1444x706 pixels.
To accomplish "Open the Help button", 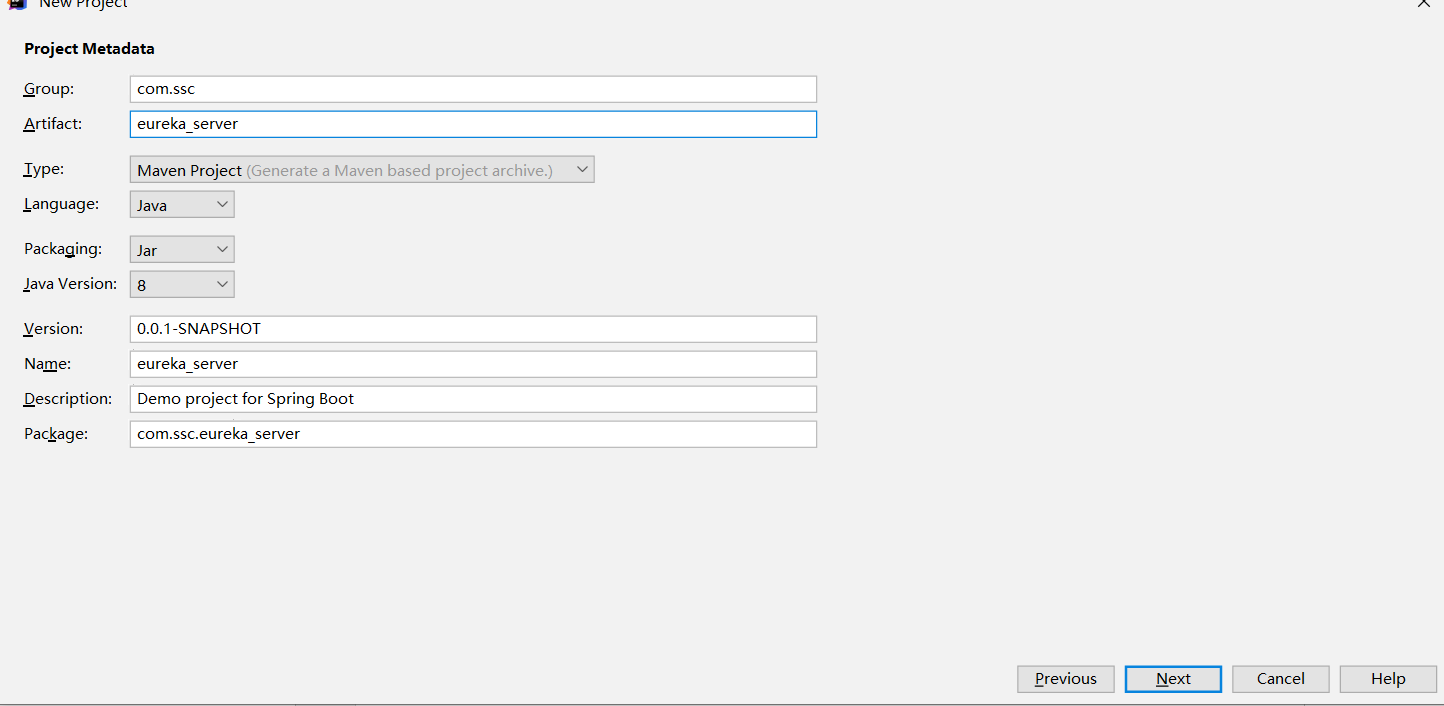I will (x=1388, y=679).
